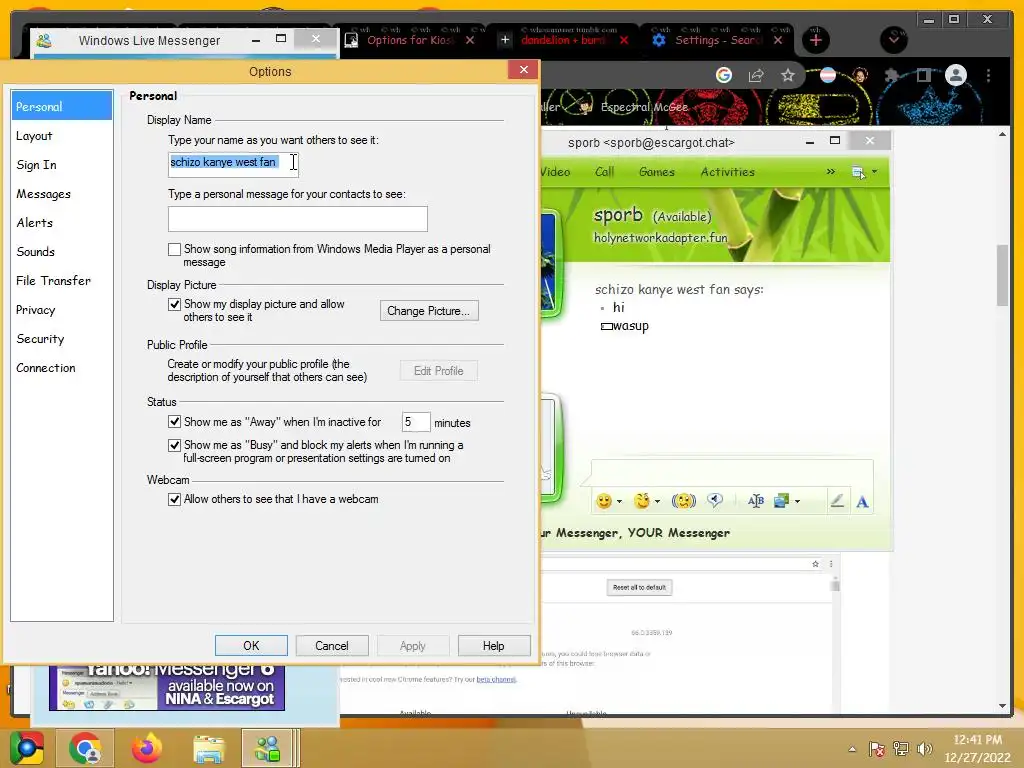1024x768 pixels.
Task: Open the wink picker in chat window
Action: click(x=642, y=501)
